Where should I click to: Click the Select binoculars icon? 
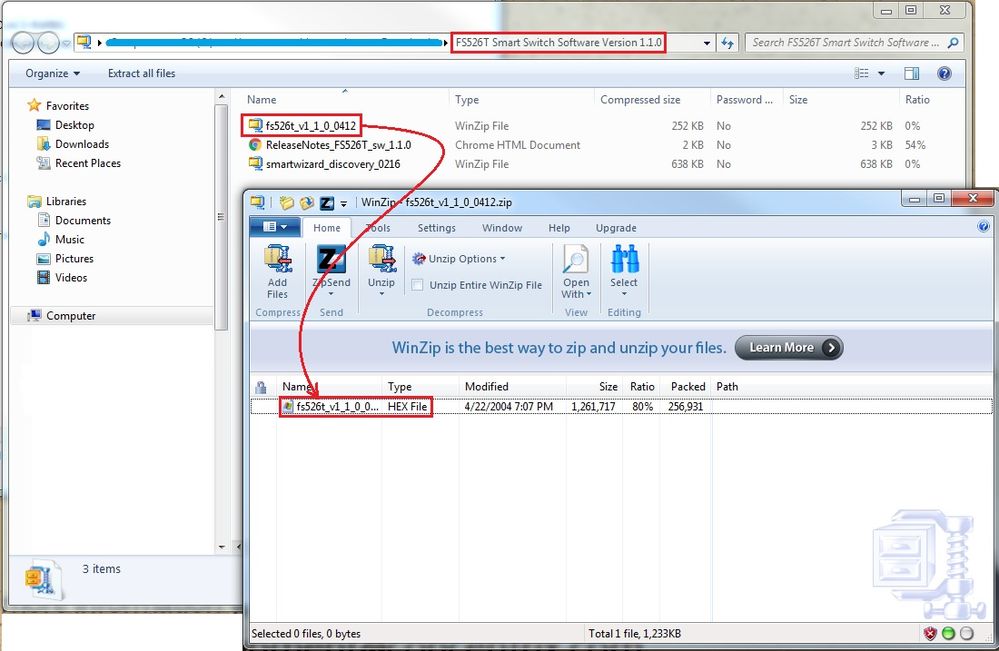(x=624, y=261)
